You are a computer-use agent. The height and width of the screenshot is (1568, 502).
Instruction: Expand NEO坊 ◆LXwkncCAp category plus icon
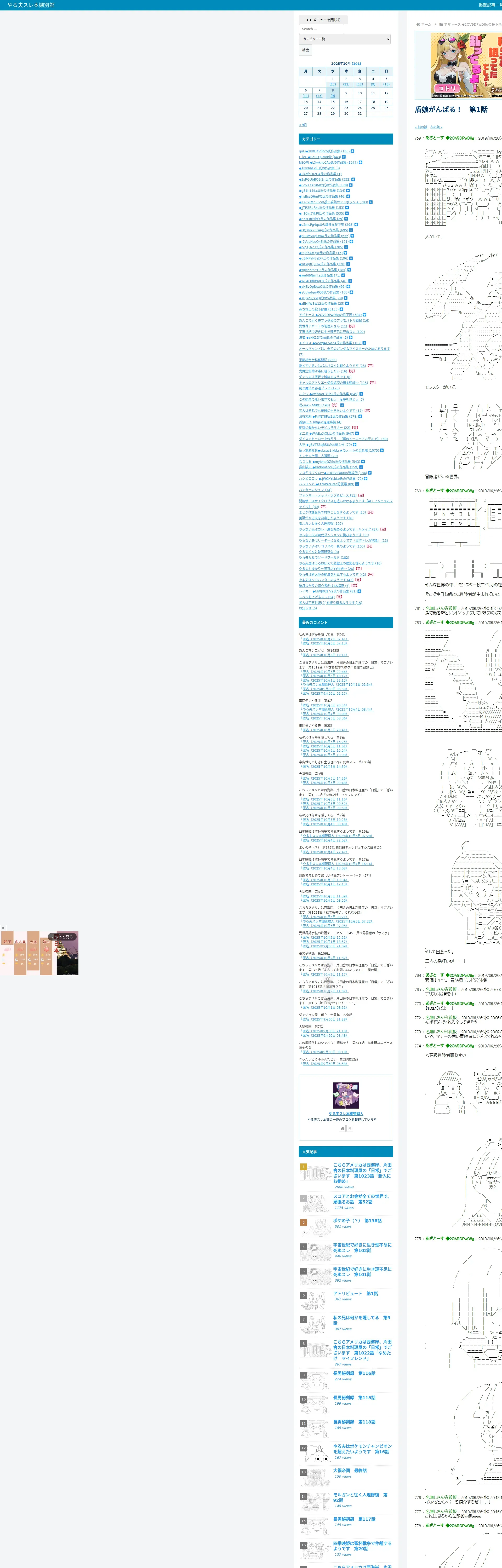360,163
